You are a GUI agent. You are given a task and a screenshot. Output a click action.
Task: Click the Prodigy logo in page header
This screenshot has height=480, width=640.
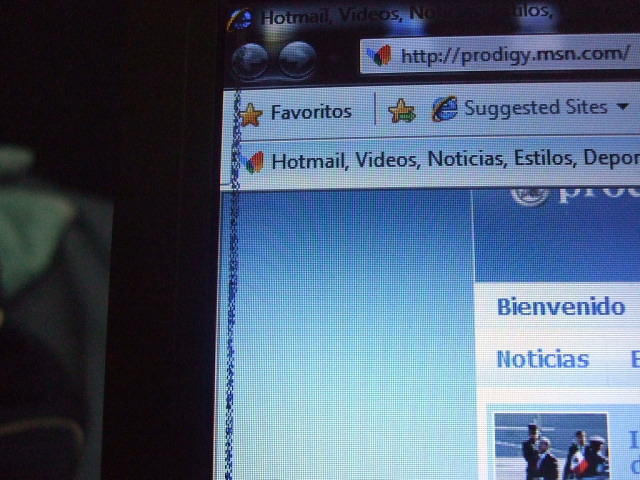575,196
